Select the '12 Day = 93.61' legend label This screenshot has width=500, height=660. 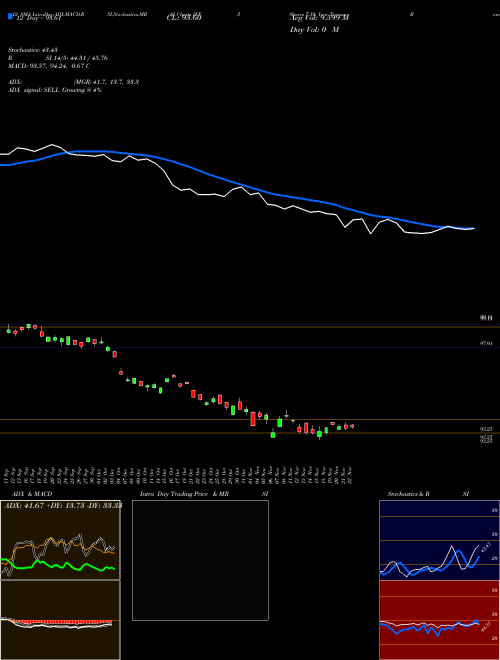(x=38, y=18)
